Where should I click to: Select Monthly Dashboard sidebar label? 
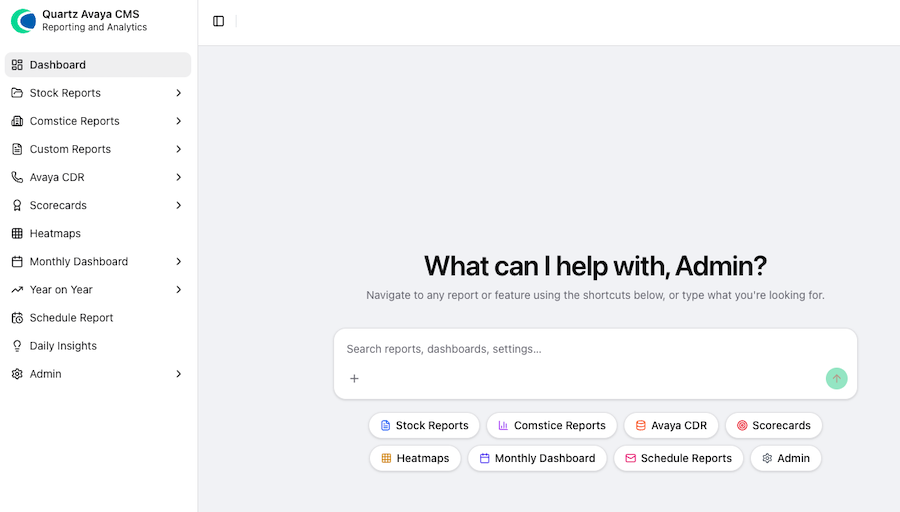pyautogui.click(x=79, y=262)
